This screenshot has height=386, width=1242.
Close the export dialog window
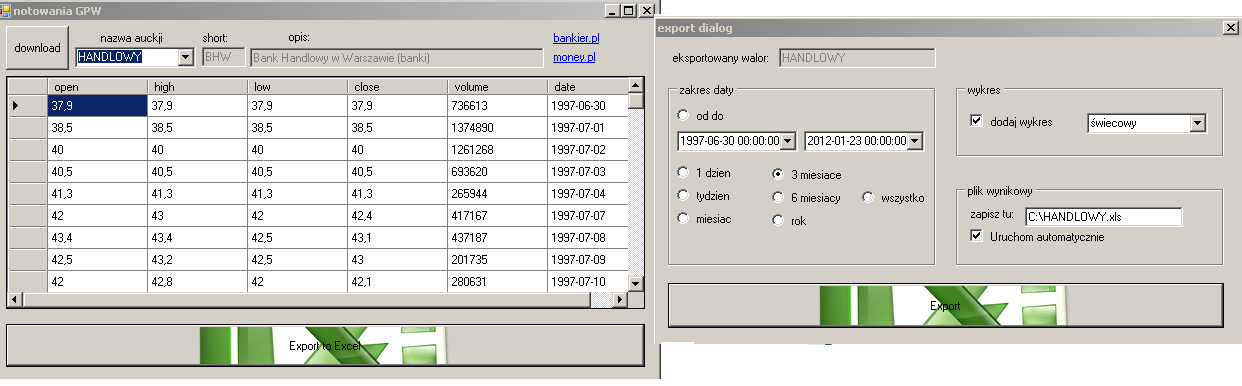(1230, 28)
